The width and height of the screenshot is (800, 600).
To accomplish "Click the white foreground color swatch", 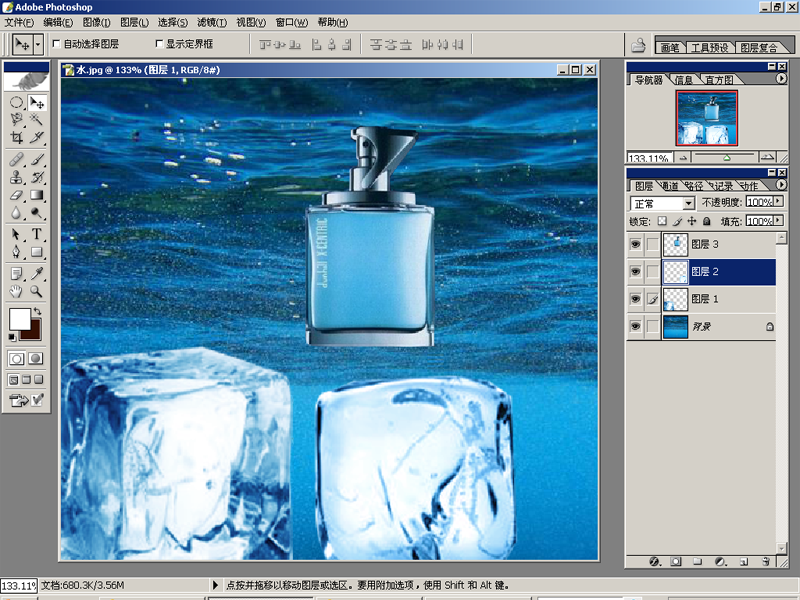I will tap(19, 319).
